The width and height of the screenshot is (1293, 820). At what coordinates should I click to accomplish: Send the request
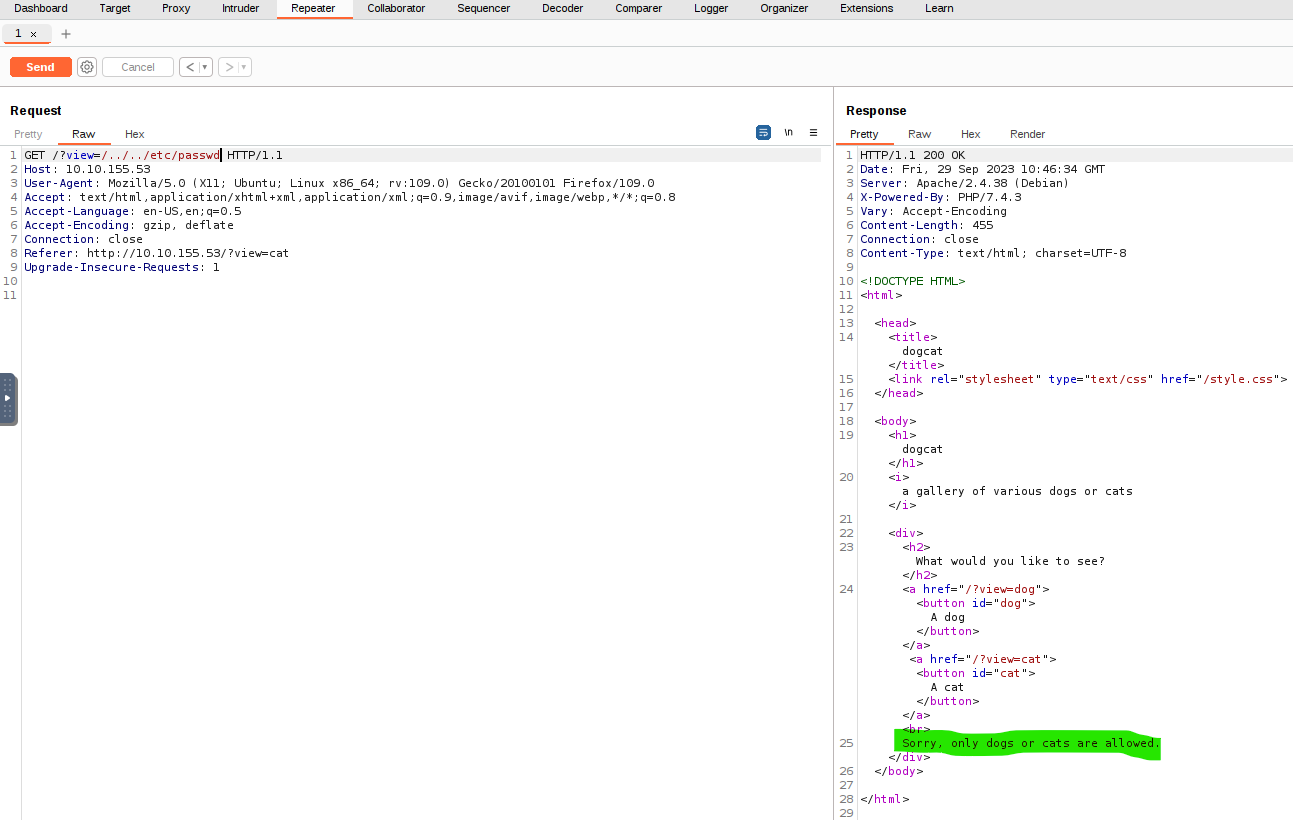[x=40, y=67]
